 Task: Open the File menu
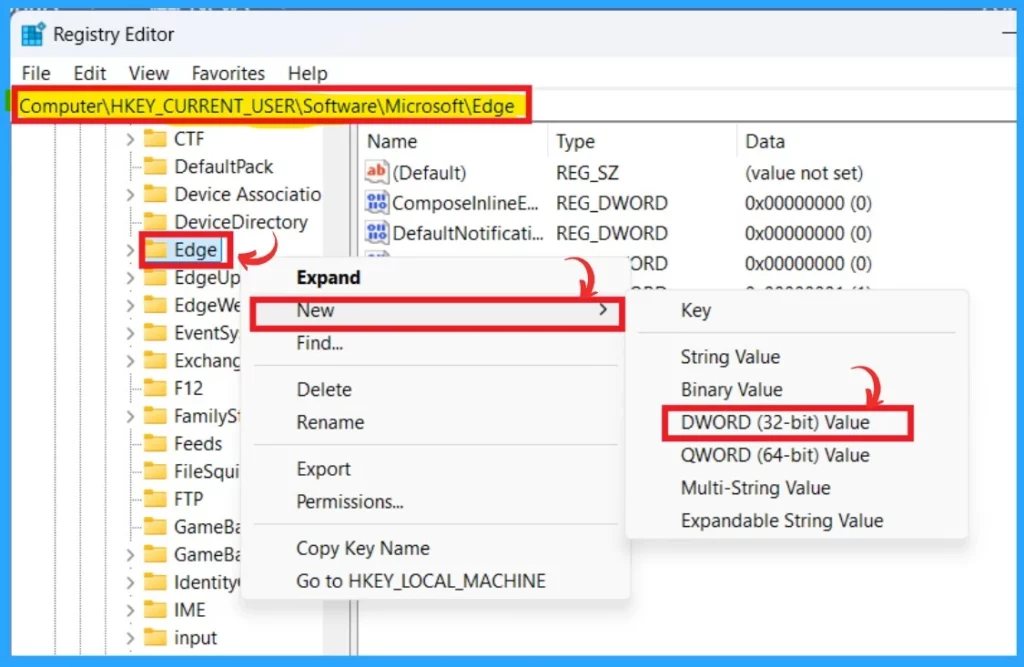pos(36,73)
